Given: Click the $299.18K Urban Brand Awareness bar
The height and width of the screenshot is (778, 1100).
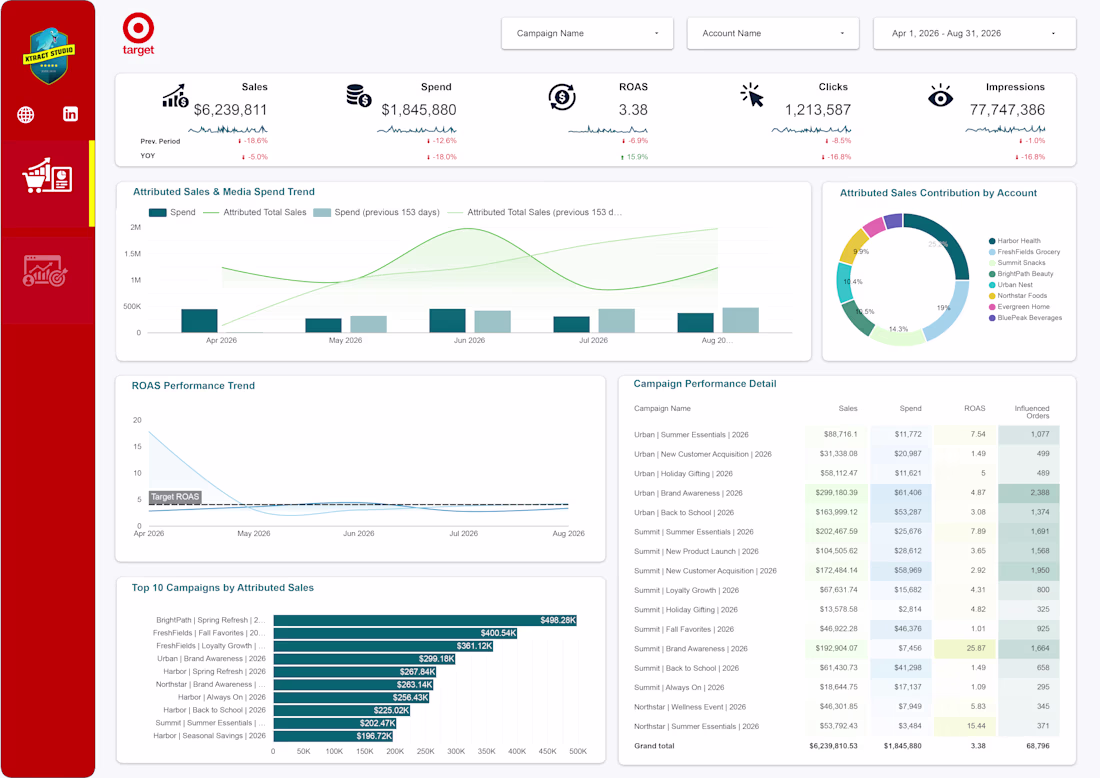Looking at the screenshot, I should click(x=364, y=659).
